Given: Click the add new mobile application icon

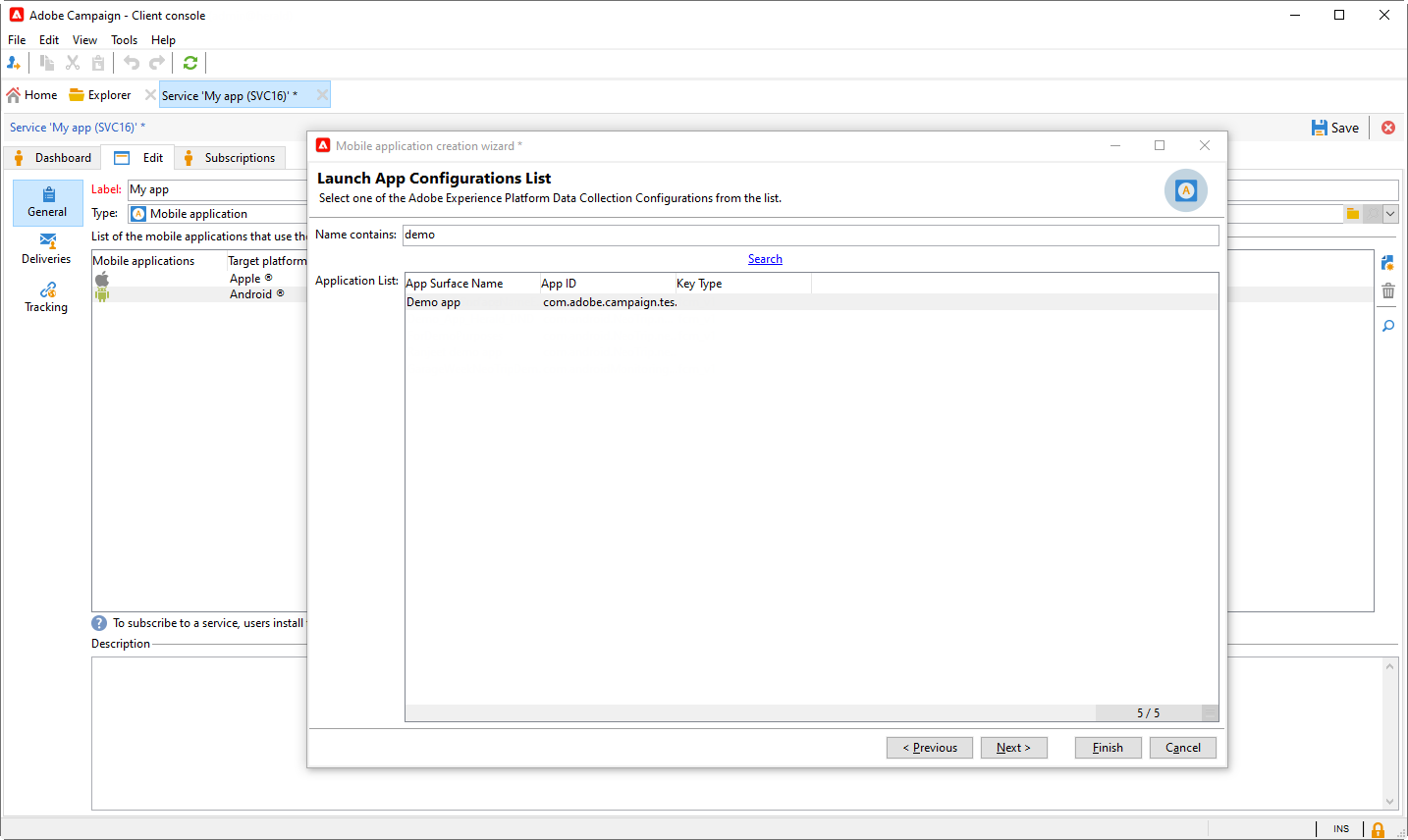Looking at the screenshot, I should (x=1388, y=263).
